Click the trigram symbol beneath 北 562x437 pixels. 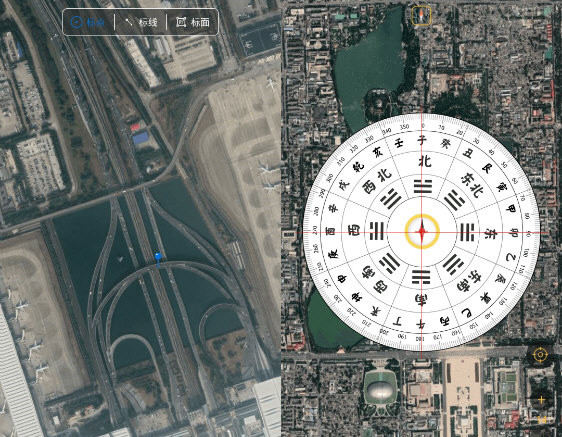point(423,187)
